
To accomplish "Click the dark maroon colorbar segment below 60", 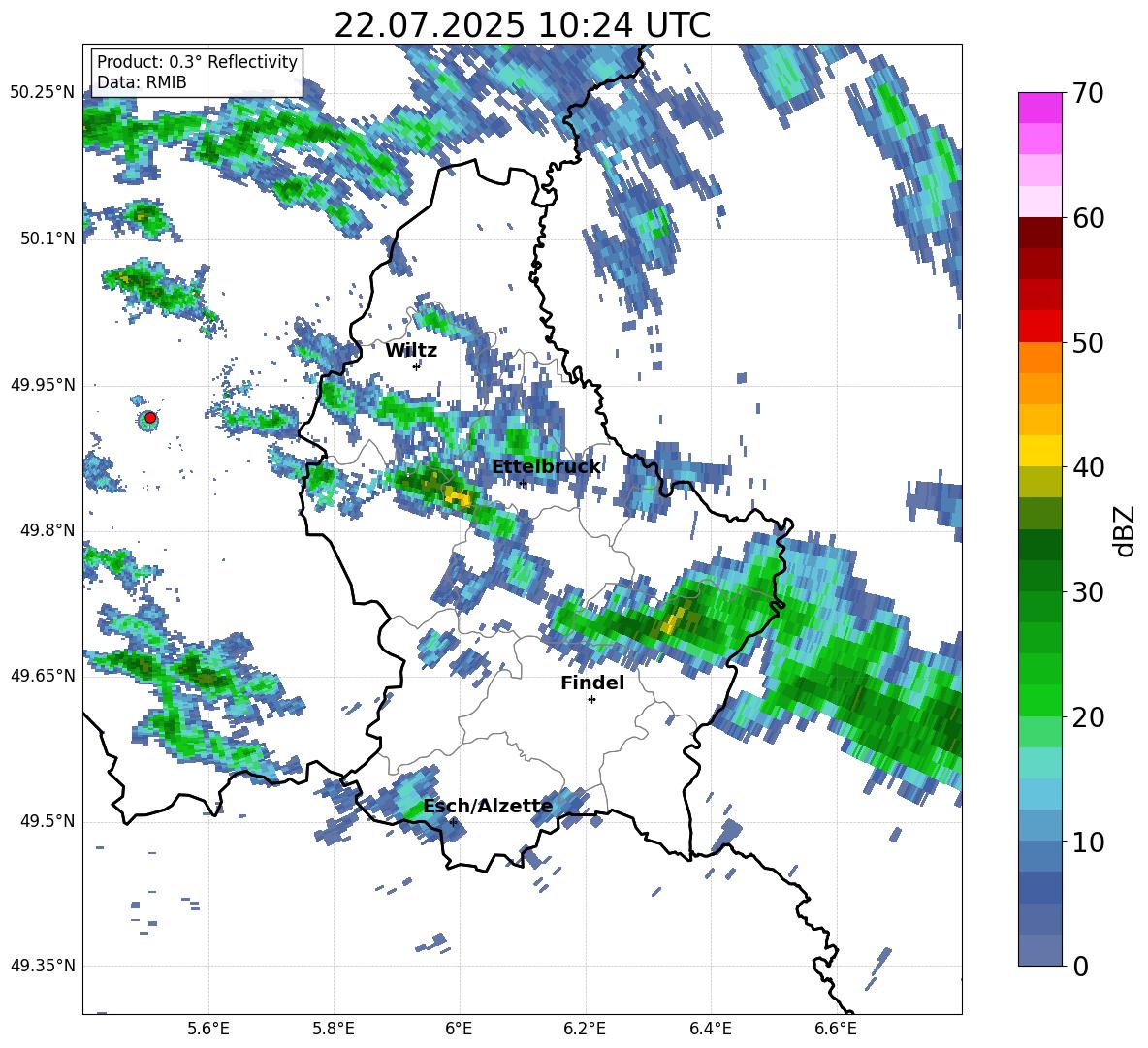I will (x=1039, y=233).
